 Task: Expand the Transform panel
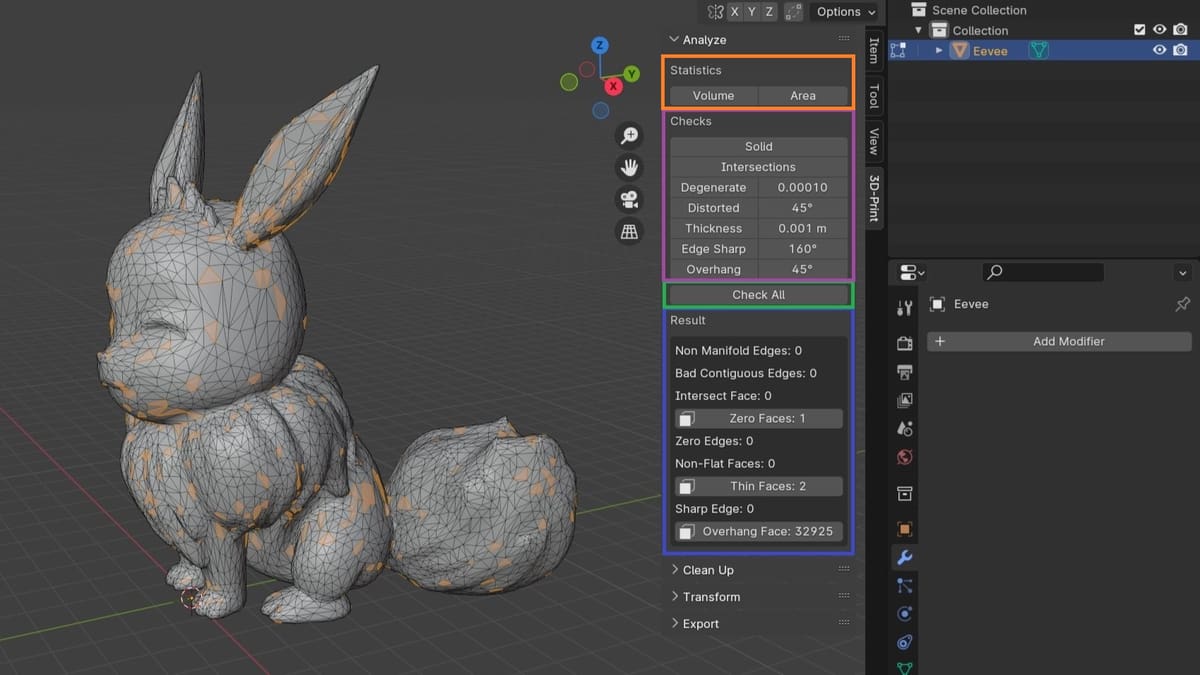click(x=675, y=597)
